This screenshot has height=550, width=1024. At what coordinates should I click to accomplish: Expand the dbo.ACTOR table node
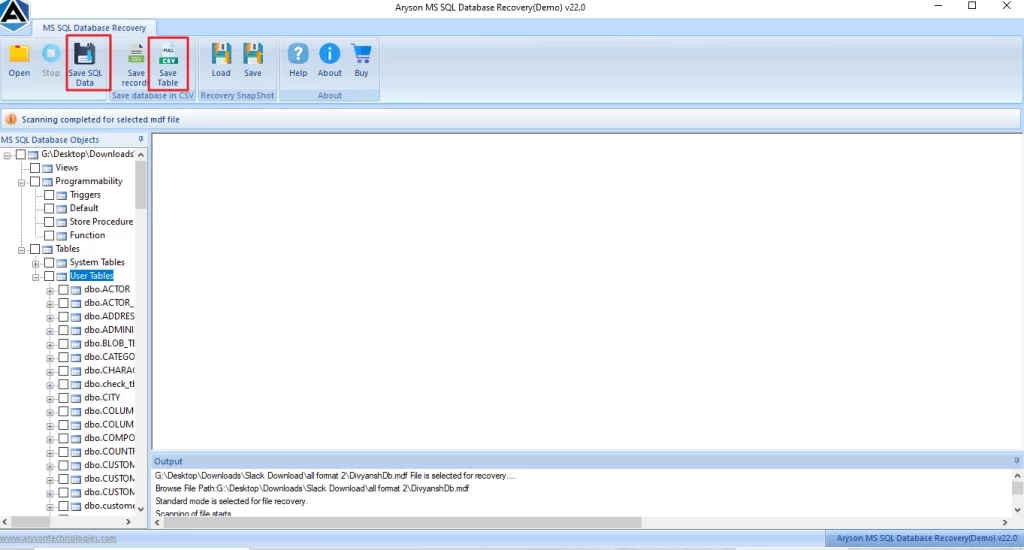point(50,291)
